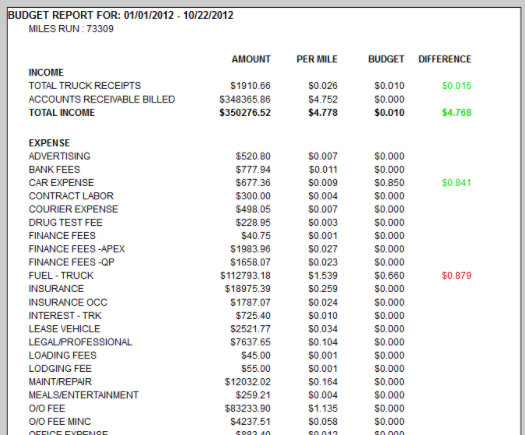The image size is (525, 435).
Task: Click the INSURANCE amount $18975.39
Action: (247, 289)
